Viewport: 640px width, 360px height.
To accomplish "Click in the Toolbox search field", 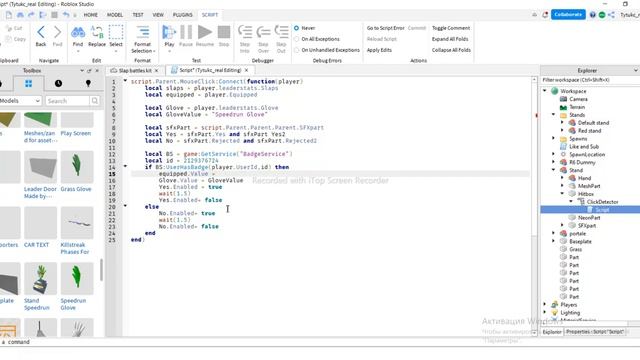I will point(67,100).
